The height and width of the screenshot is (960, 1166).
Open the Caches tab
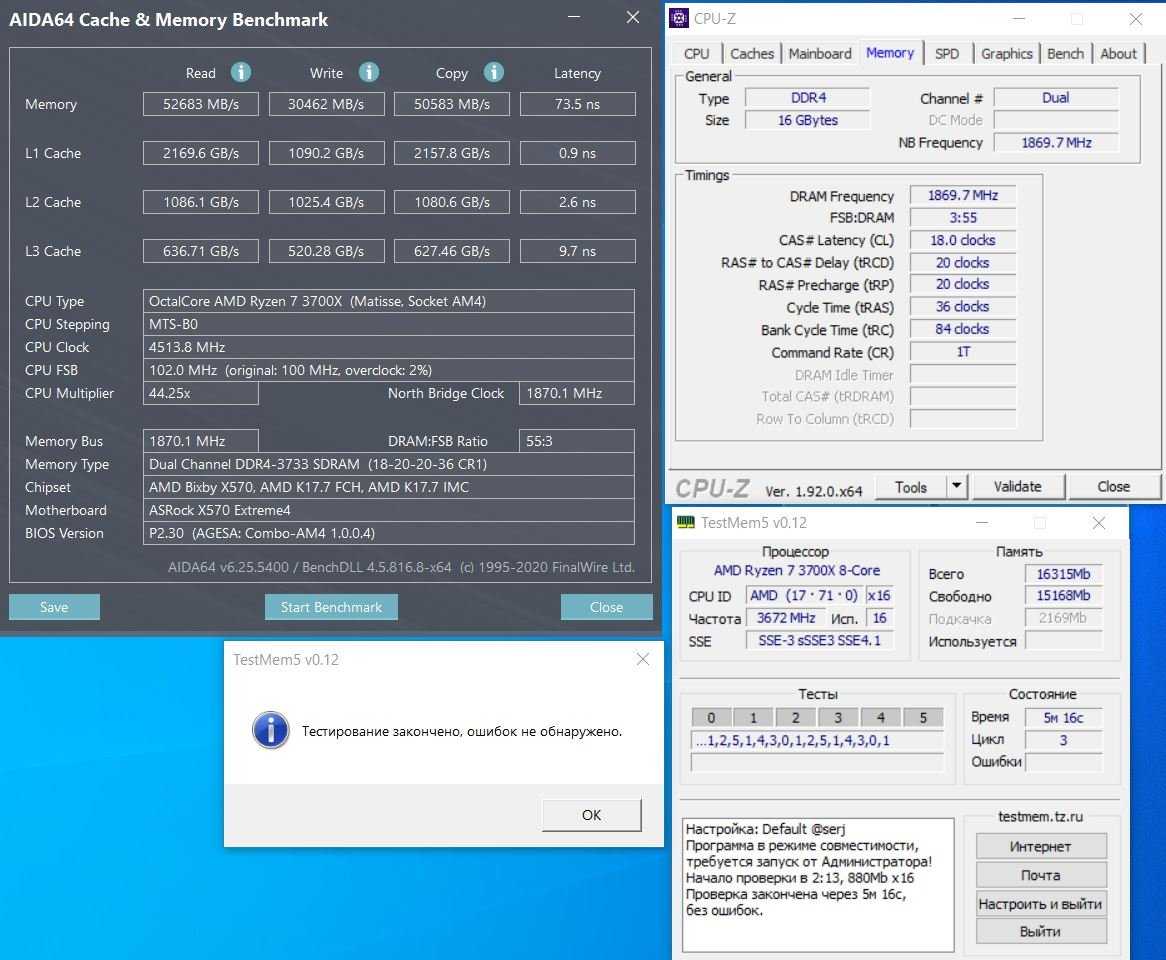(752, 54)
